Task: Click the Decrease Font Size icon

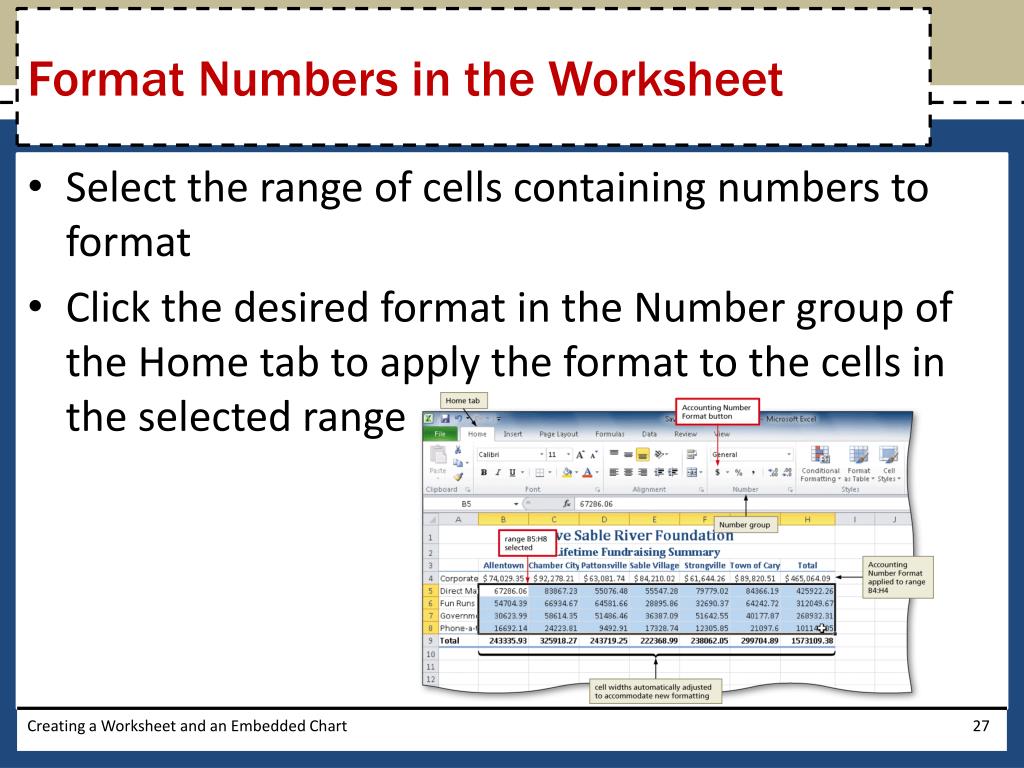Action: (594, 455)
